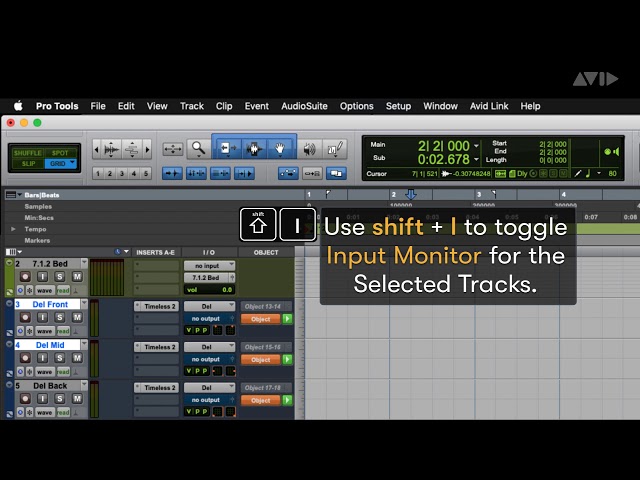The width and height of the screenshot is (640, 480).
Task: Select the Grabber hand tool
Action: [x=280, y=149]
